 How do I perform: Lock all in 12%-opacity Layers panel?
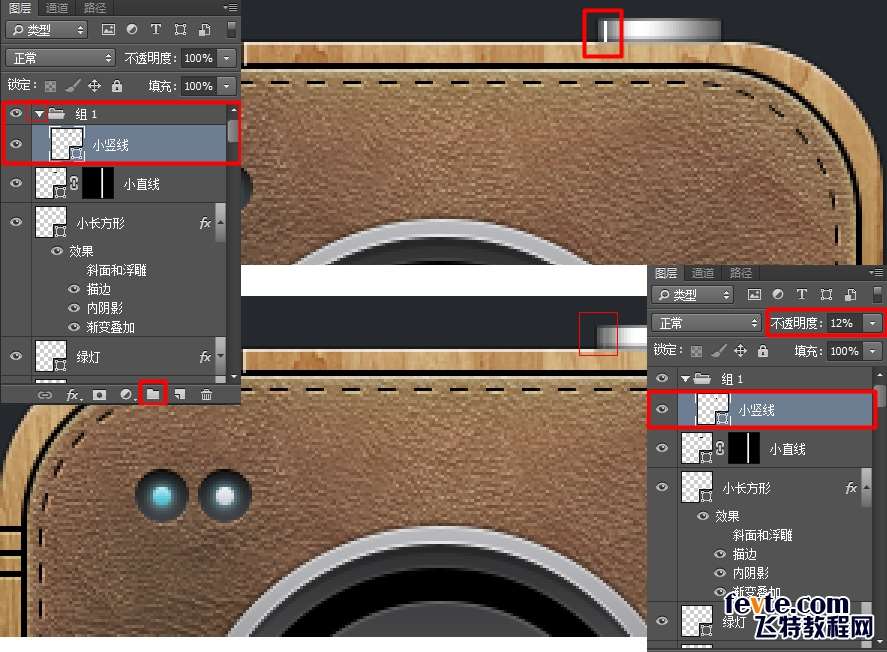click(x=763, y=351)
